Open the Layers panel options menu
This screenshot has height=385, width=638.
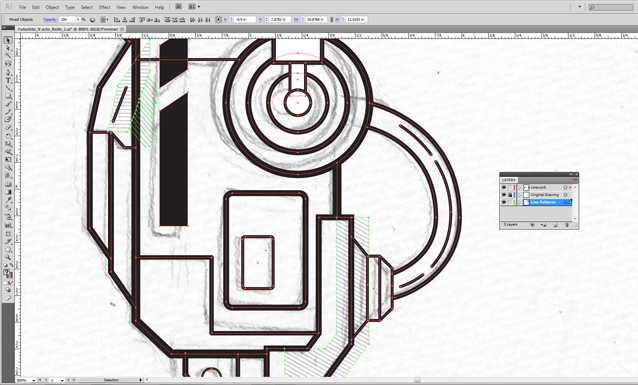click(x=575, y=179)
